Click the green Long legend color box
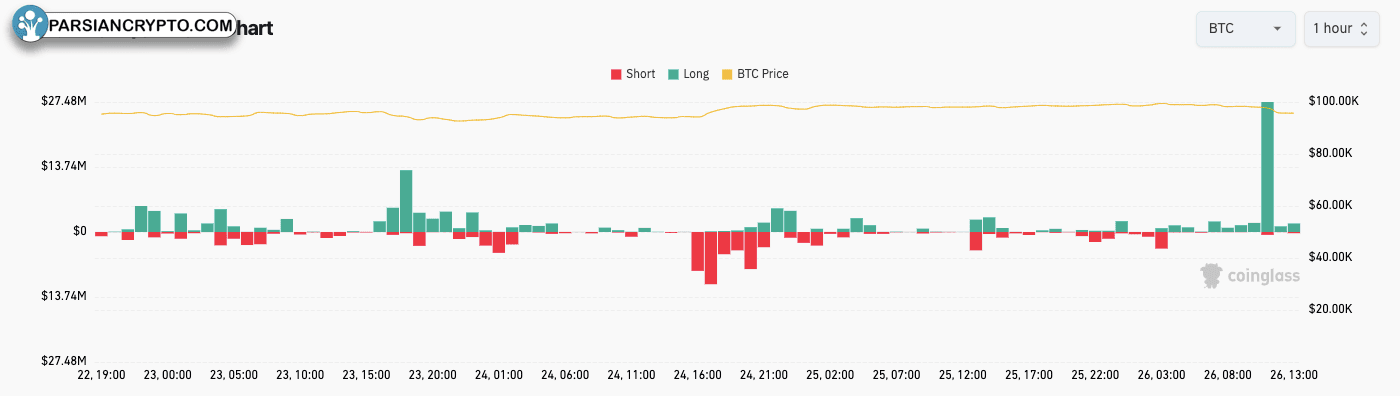This screenshot has width=1400, height=396. coord(672,74)
